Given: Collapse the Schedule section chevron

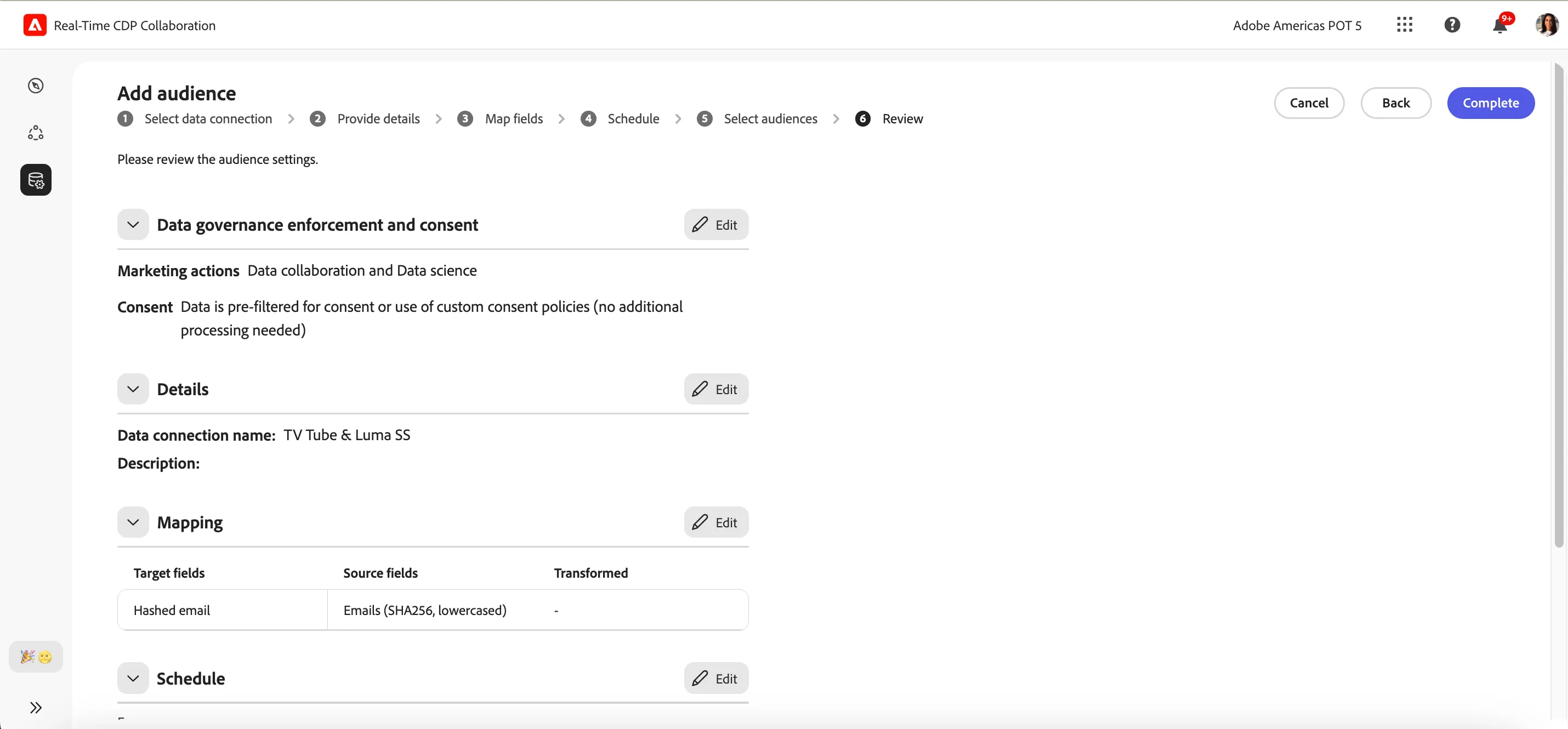Looking at the screenshot, I should tap(133, 678).
